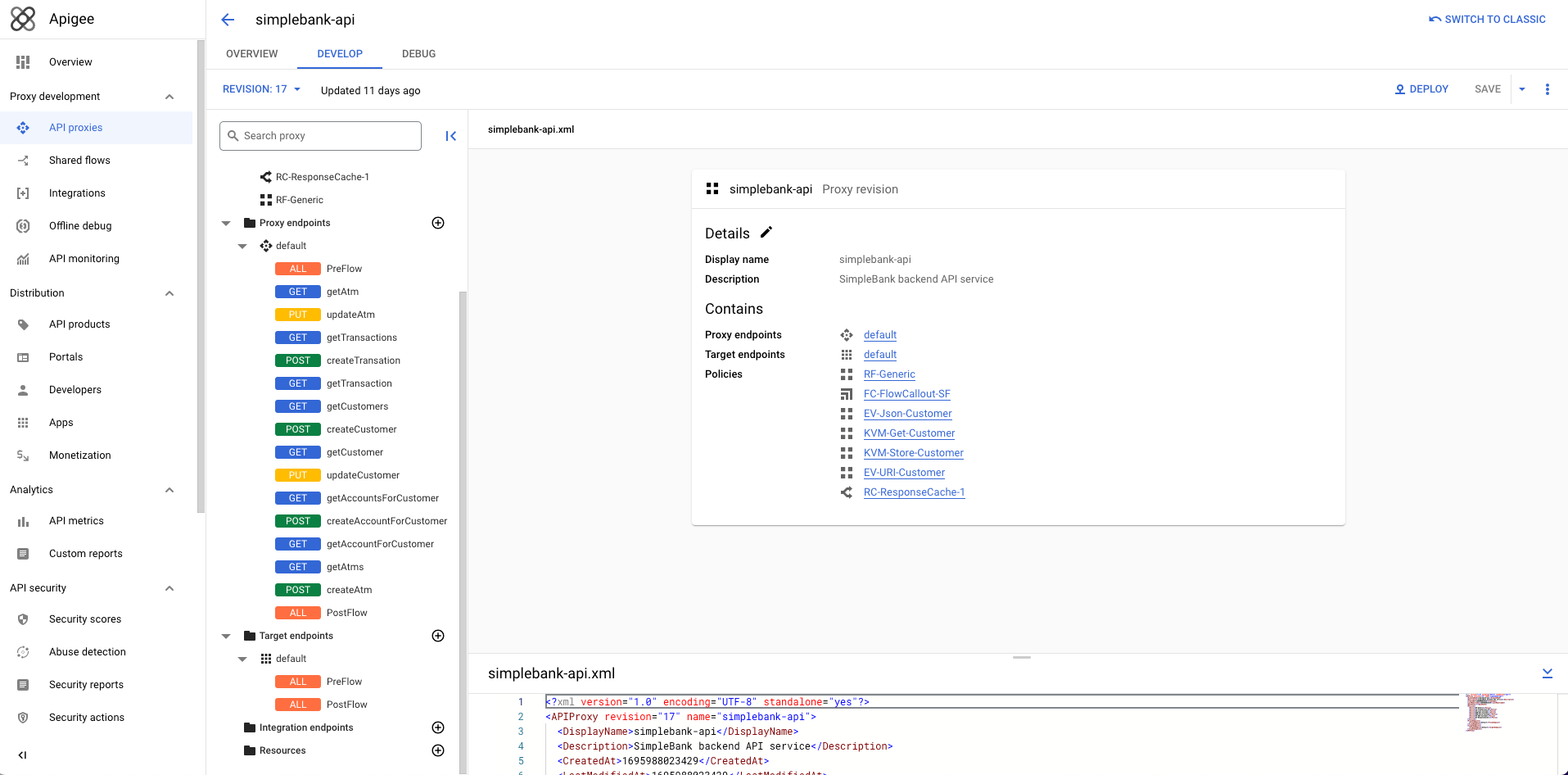The height and width of the screenshot is (775, 1568).
Task: Add a new proxy endpoint with plus icon
Action: tap(438, 223)
